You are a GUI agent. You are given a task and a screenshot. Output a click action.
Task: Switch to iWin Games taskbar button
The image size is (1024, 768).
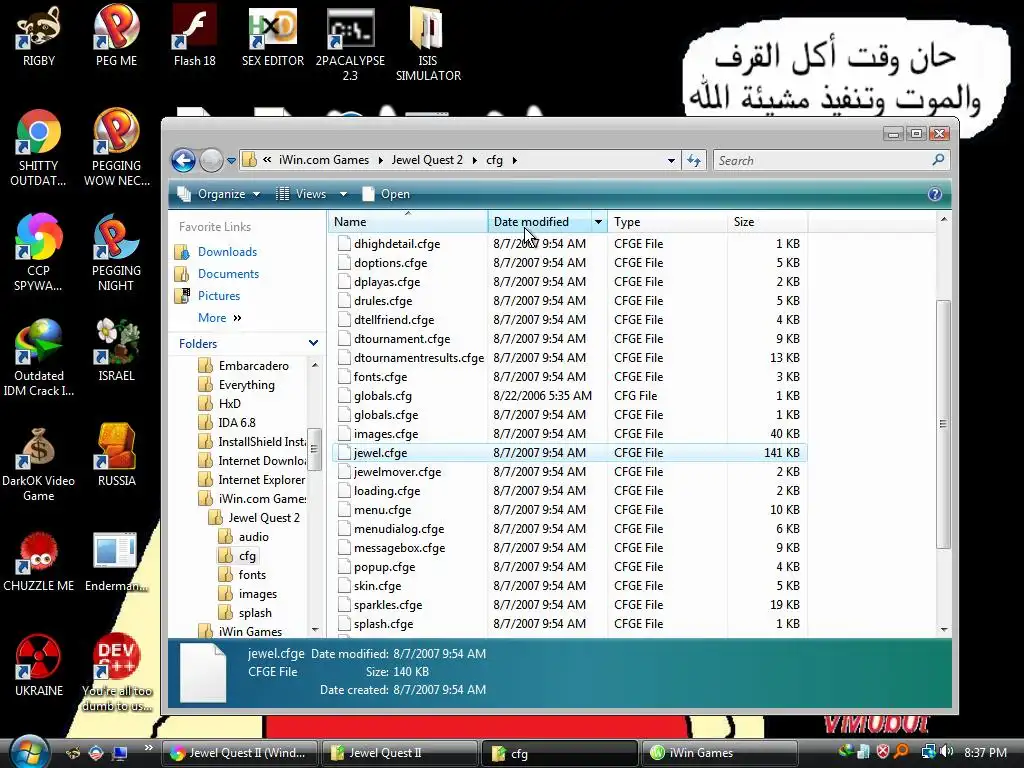pyautogui.click(x=720, y=753)
